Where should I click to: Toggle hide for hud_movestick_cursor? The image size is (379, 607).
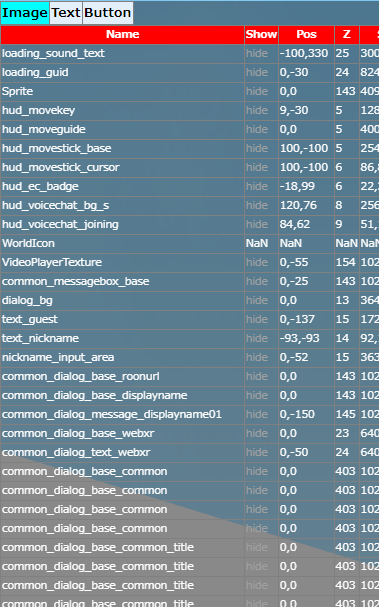(257, 167)
